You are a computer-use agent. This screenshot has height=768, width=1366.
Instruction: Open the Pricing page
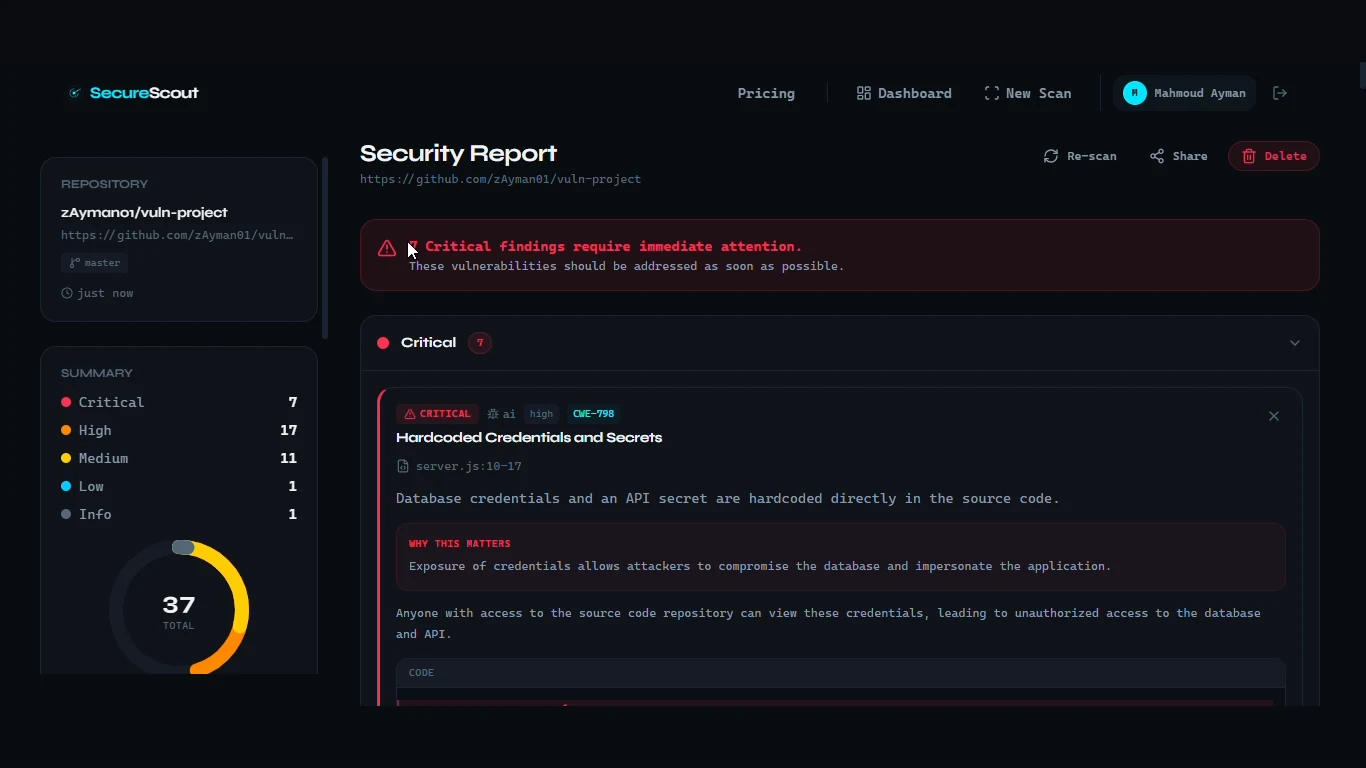click(766, 93)
